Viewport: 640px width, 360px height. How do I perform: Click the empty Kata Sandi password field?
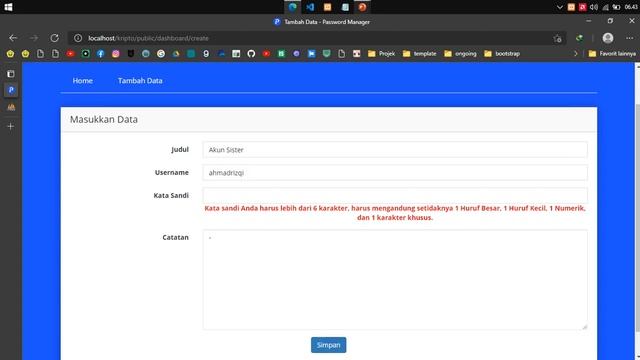pos(395,196)
